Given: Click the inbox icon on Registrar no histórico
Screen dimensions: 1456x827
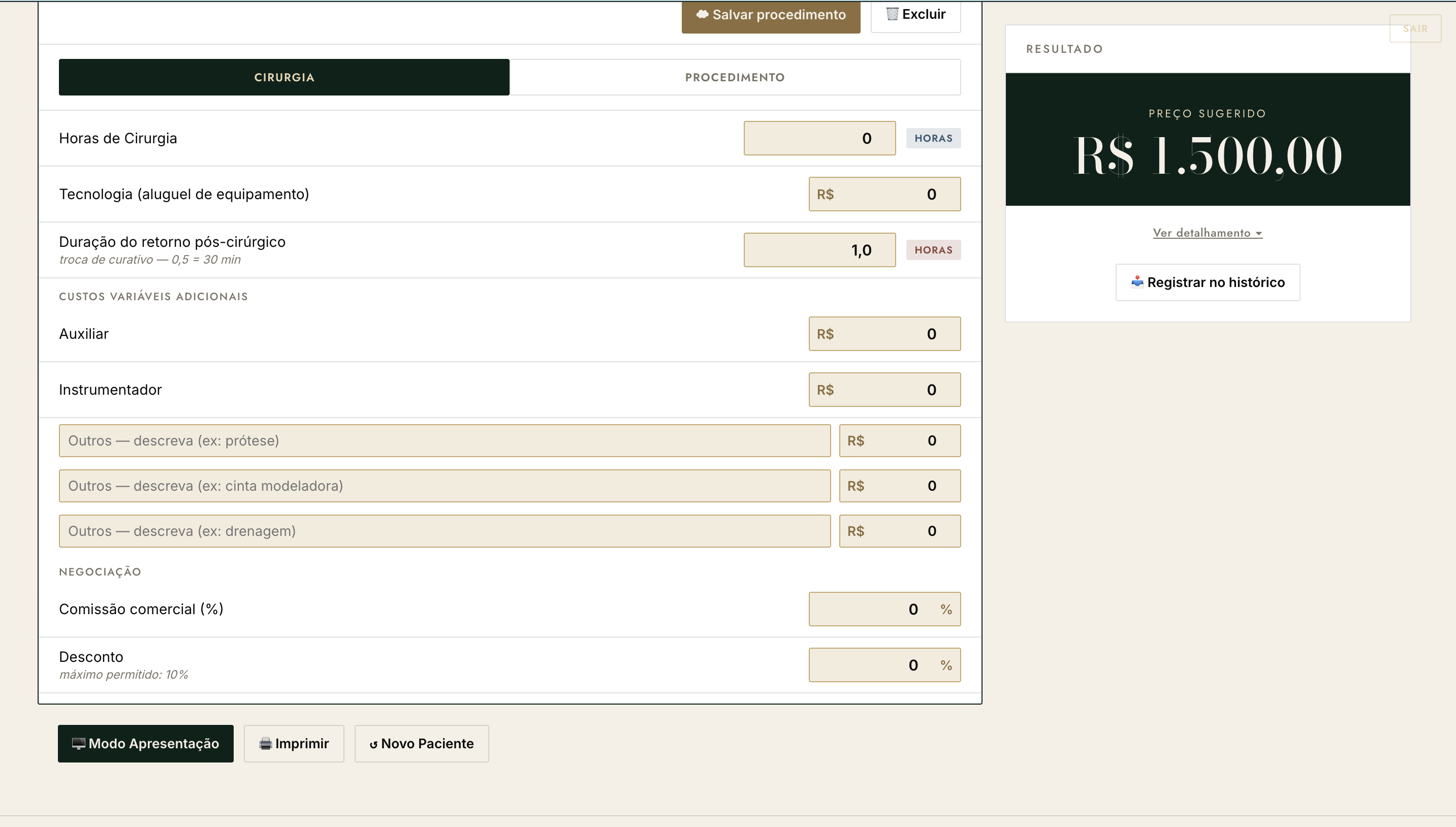Looking at the screenshot, I should (1137, 282).
